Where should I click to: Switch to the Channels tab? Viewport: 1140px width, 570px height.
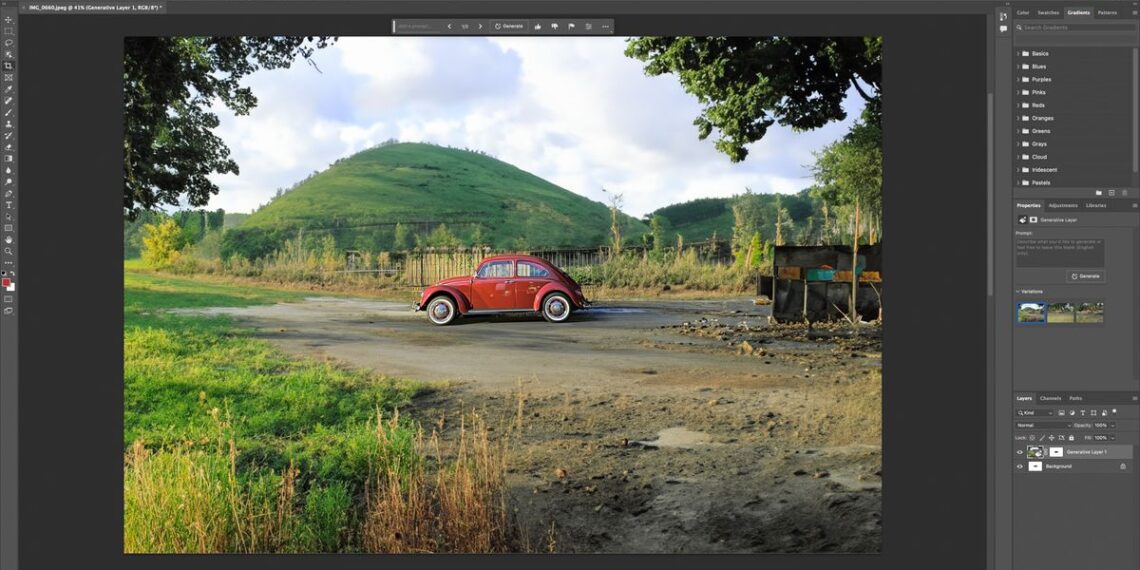click(x=1050, y=398)
